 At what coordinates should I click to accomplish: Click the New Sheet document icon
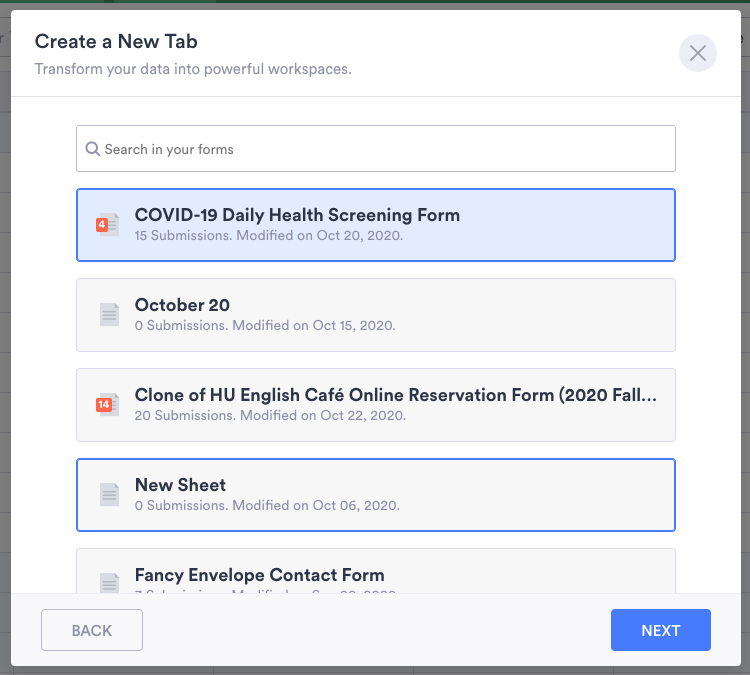[109, 494]
